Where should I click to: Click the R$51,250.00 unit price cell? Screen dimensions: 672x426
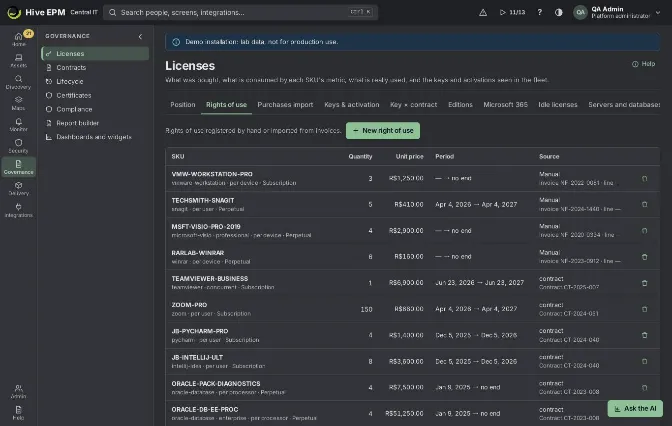coord(404,414)
